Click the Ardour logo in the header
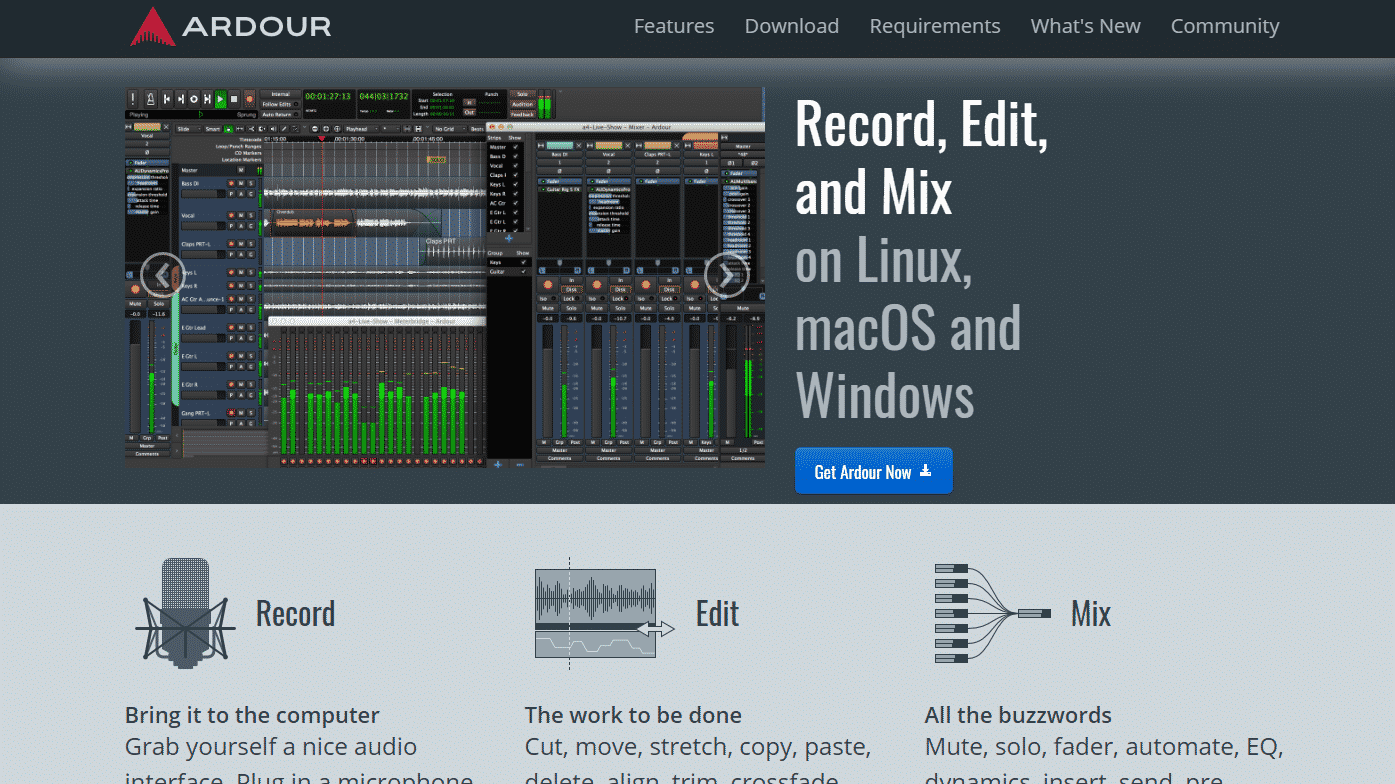Viewport: 1395px width, 784px height. tap(230, 27)
